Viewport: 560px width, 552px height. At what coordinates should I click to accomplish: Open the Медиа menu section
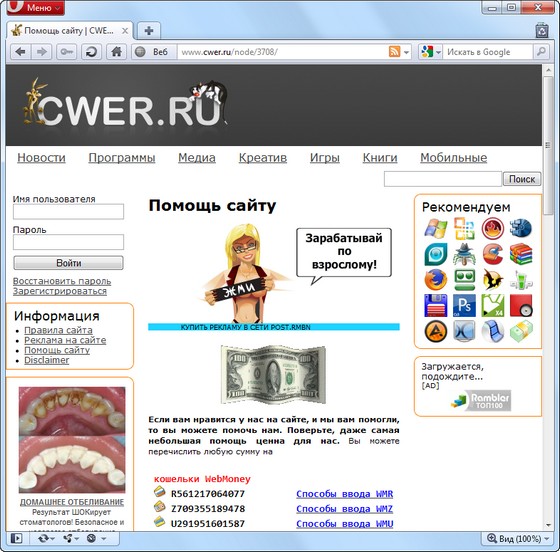click(197, 157)
